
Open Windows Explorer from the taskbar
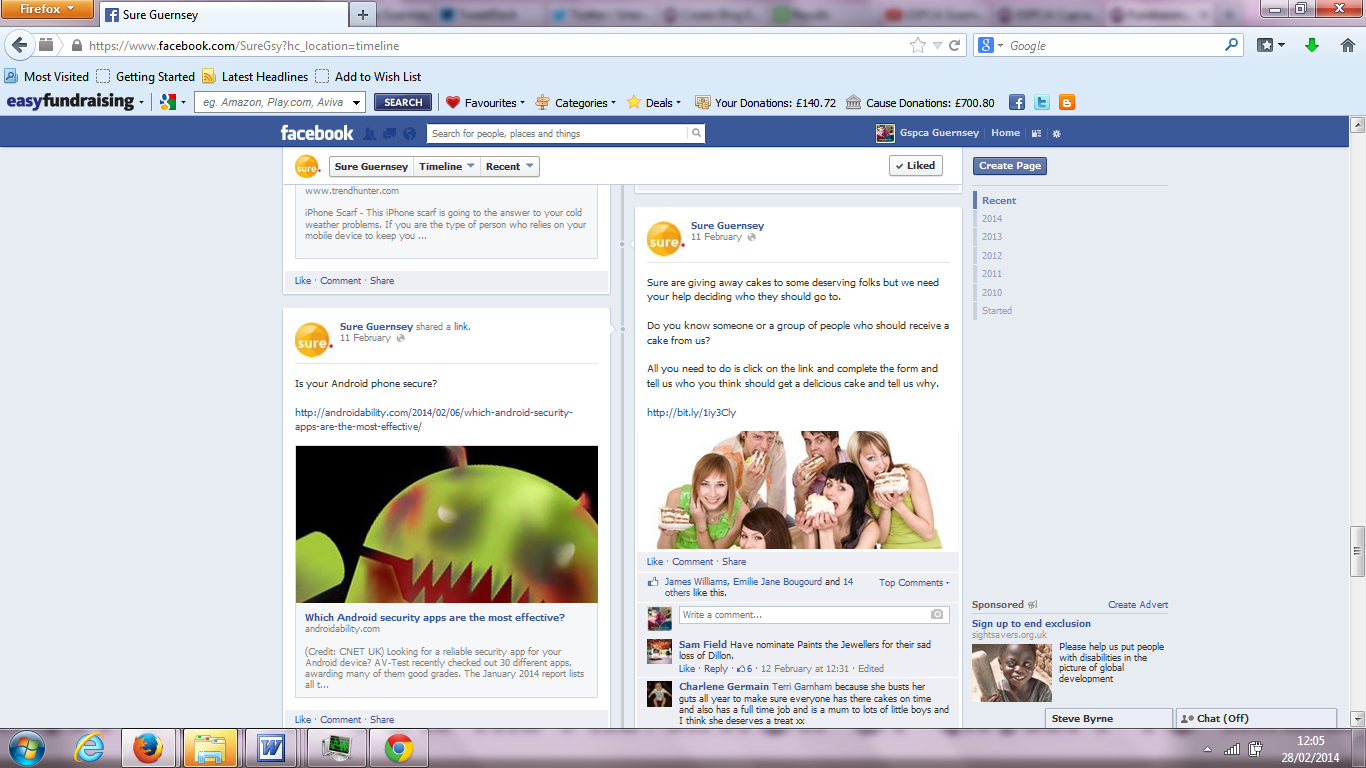(x=210, y=748)
